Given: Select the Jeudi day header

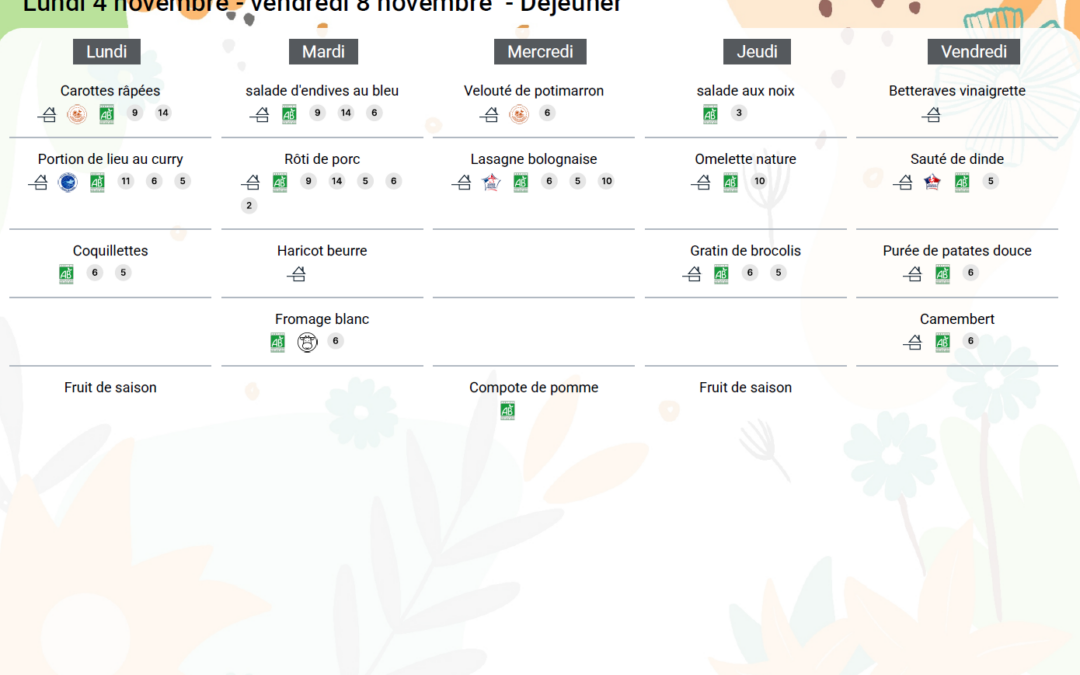Looking at the screenshot, I should (757, 52).
